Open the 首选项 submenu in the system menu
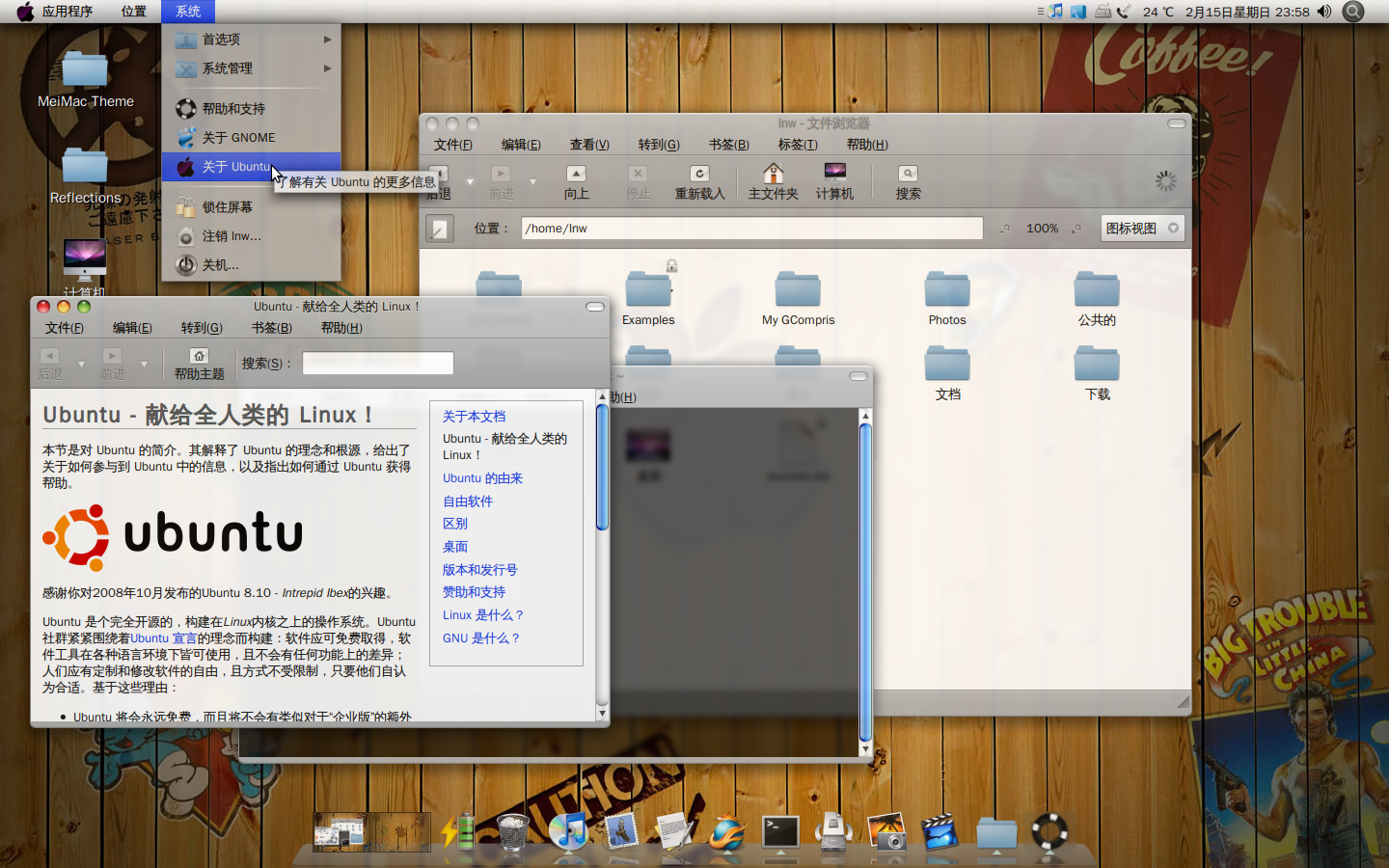The height and width of the screenshot is (868, 1389). [x=252, y=40]
